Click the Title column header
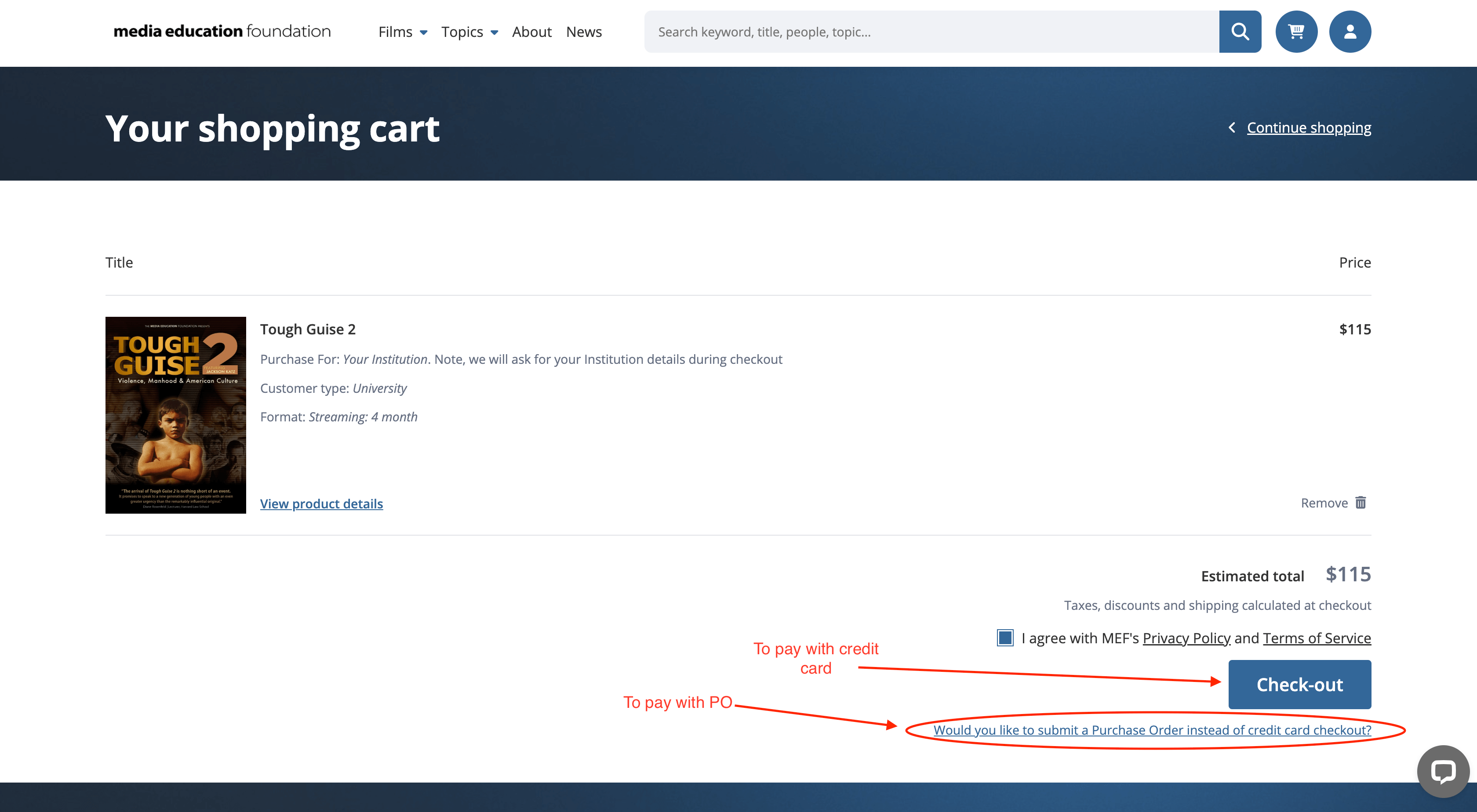 click(x=119, y=262)
